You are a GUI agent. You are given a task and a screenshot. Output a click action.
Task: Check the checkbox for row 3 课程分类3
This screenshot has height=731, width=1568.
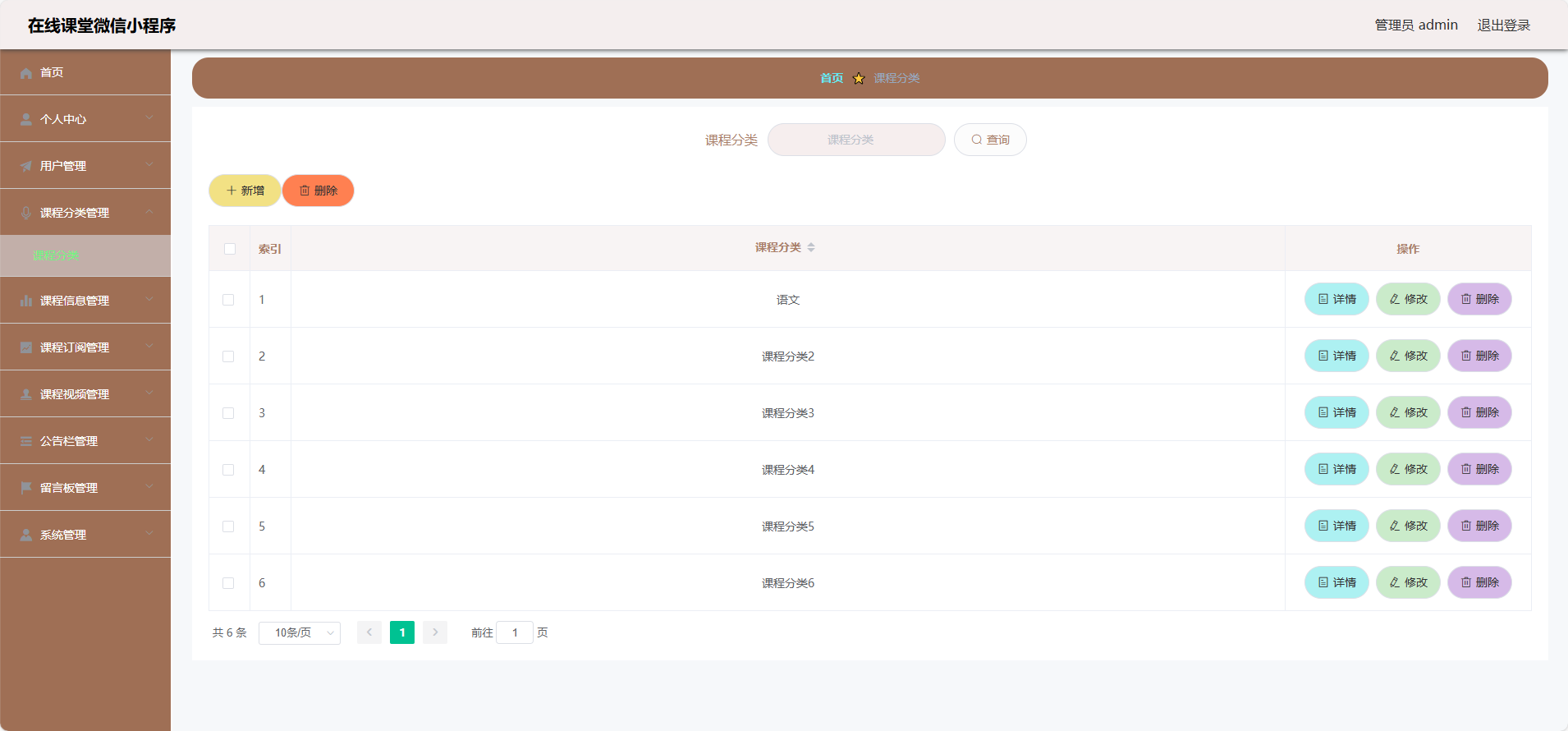tap(228, 413)
